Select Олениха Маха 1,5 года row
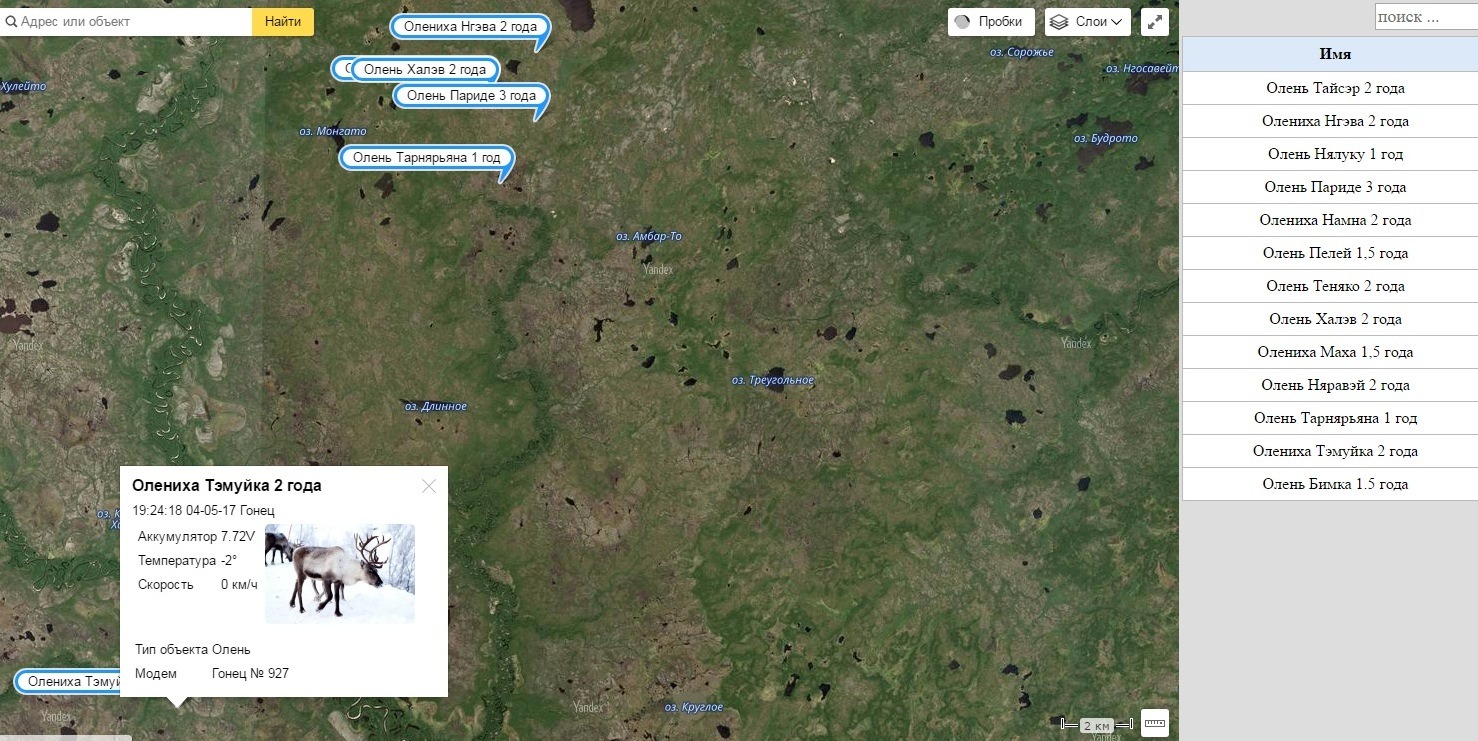The width and height of the screenshot is (1478, 741). [1335, 352]
